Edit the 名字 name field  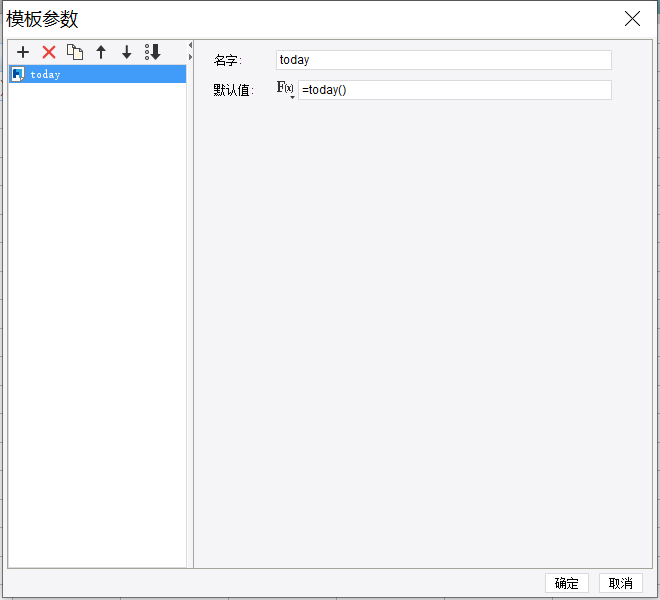[x=444, y=60]
